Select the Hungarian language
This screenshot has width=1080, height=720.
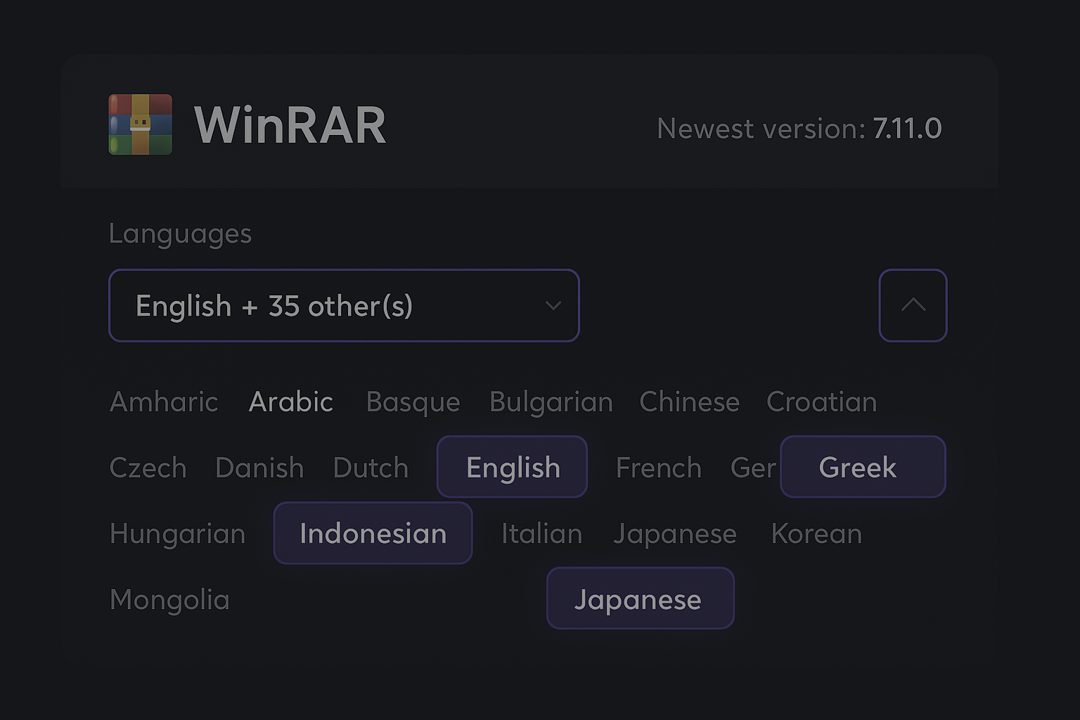(178, 534)
